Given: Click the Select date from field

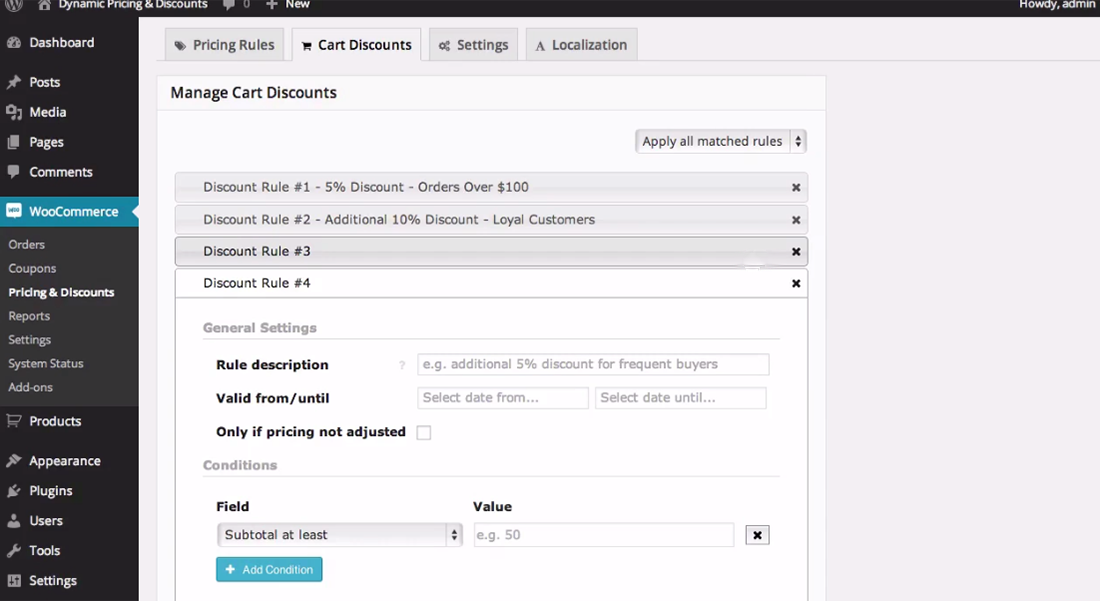Looking at the screenshot, I should click(503, 398).
